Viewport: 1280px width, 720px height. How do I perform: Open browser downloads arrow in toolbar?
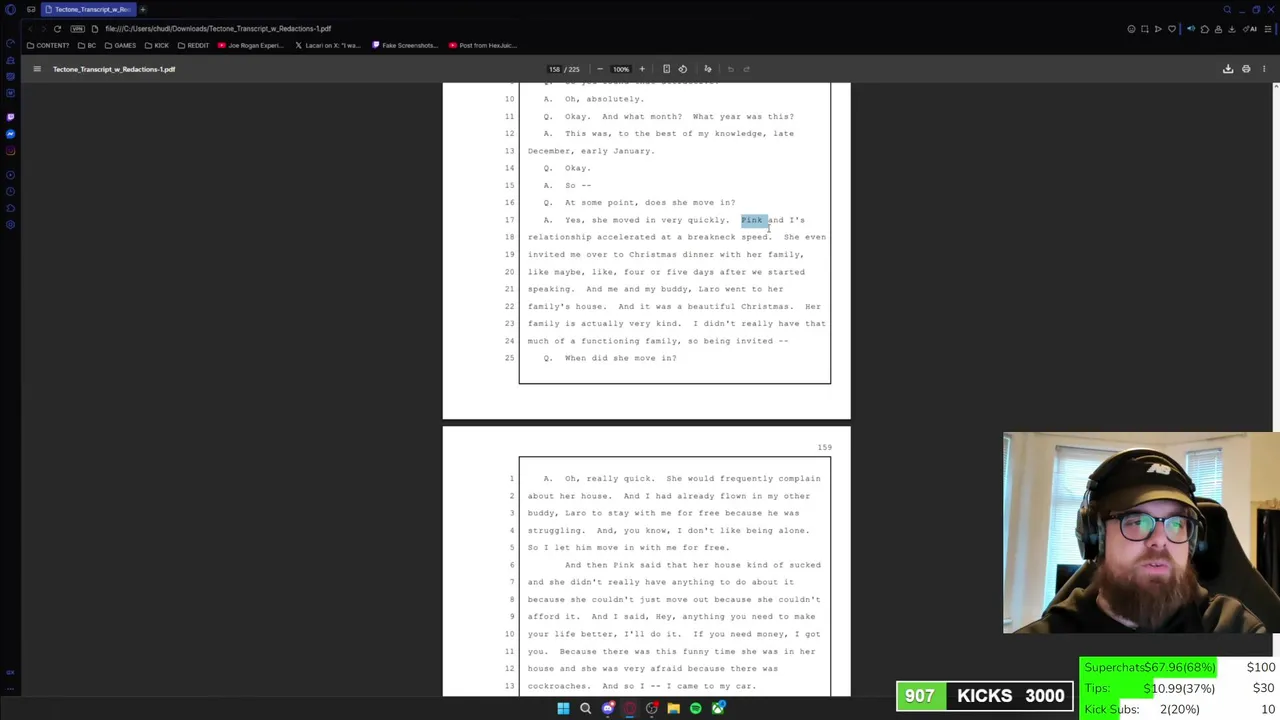tap(1231, 29)
